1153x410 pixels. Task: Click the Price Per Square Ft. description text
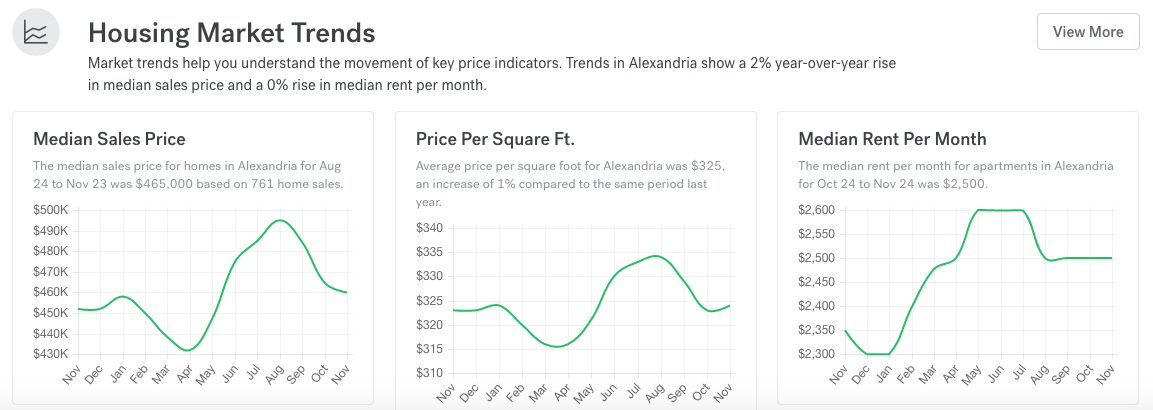(570, 184)
